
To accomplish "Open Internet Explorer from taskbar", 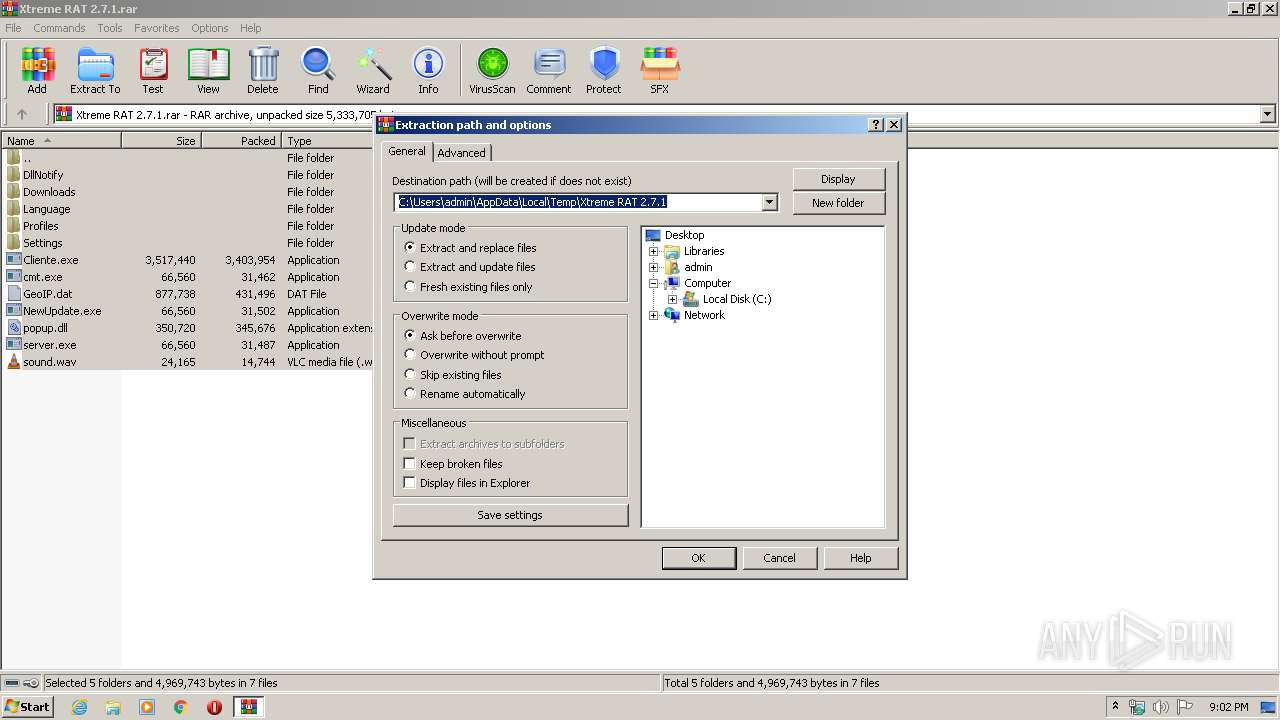I will pyautogui.click(x=79, y=707).
